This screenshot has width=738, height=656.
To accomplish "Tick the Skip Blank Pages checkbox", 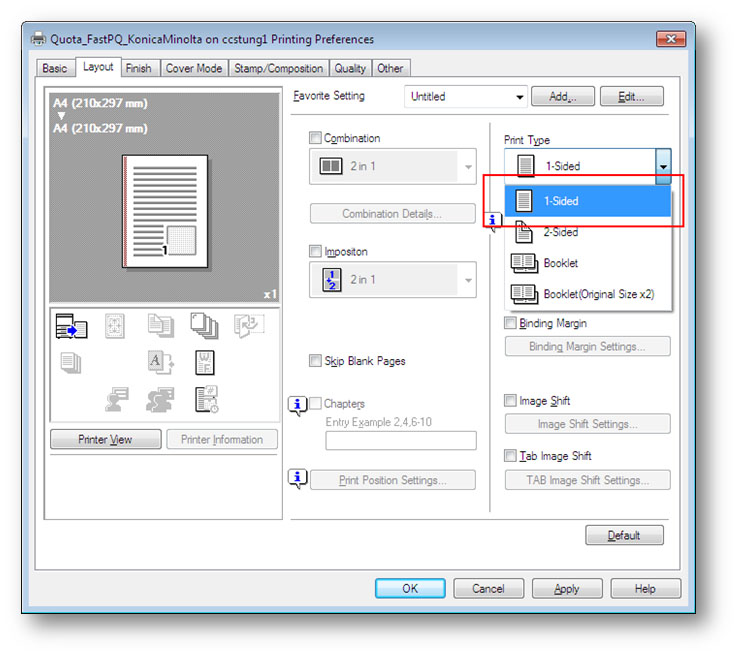I will coord(316,361).
